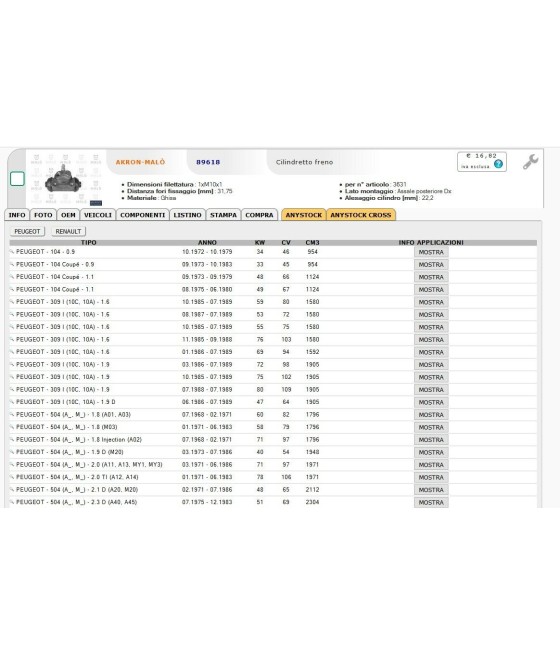This screenshot has width=560, height=655.
Task: Open the ANYSTOCK CROSS tab
Action: 361,215
